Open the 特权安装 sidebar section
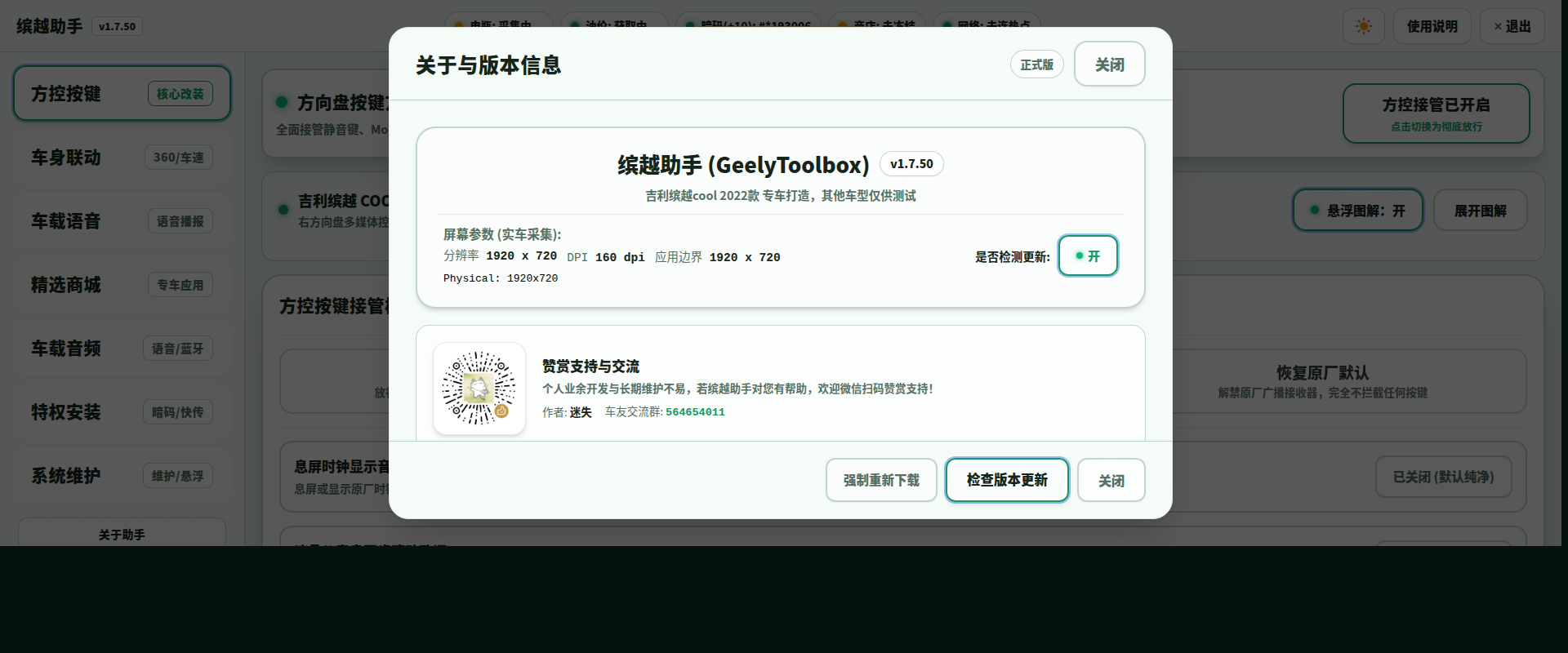 pos(122,412)
